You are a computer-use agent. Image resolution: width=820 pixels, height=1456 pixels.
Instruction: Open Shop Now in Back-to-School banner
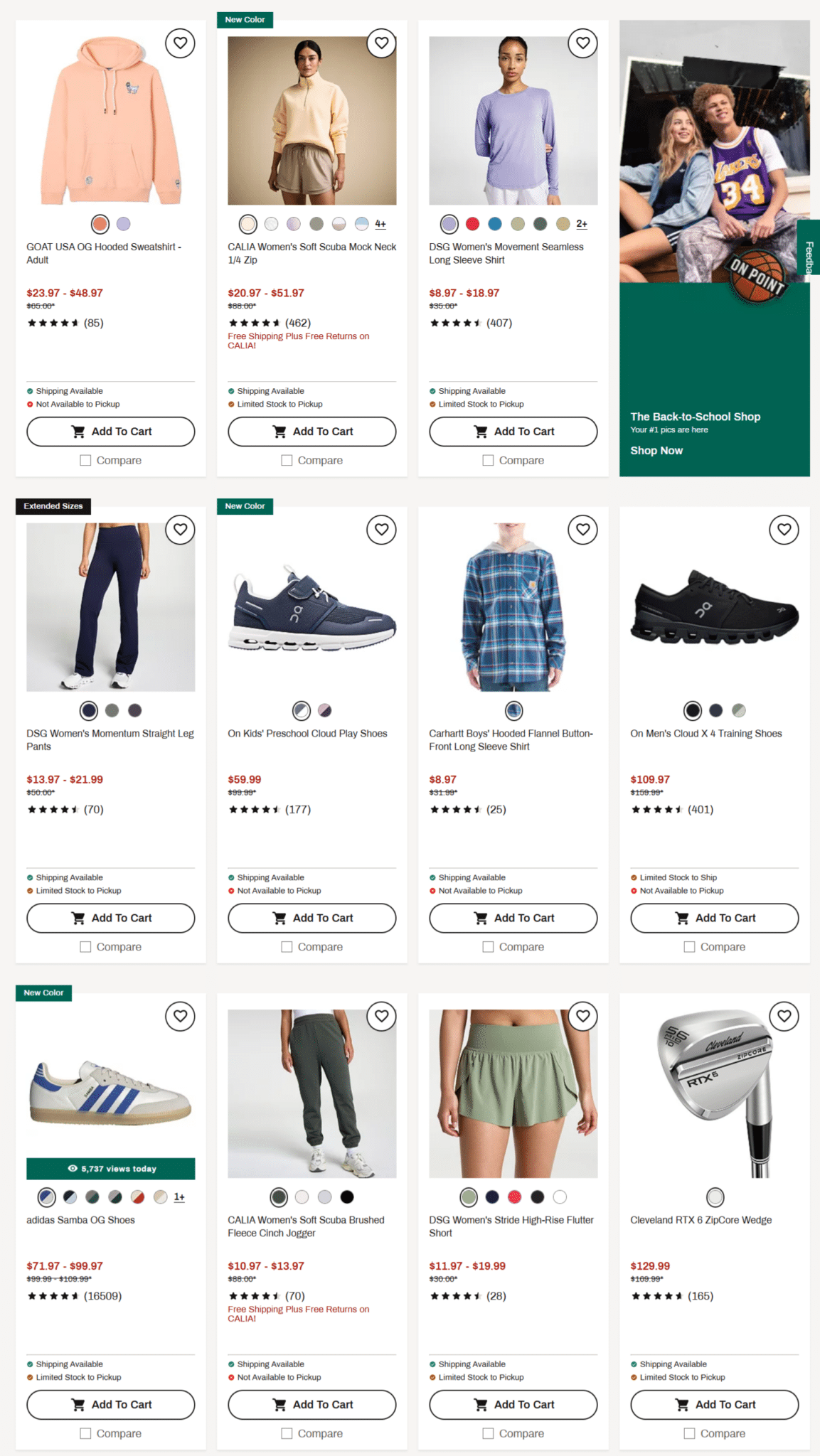click(x=656, y=451)
